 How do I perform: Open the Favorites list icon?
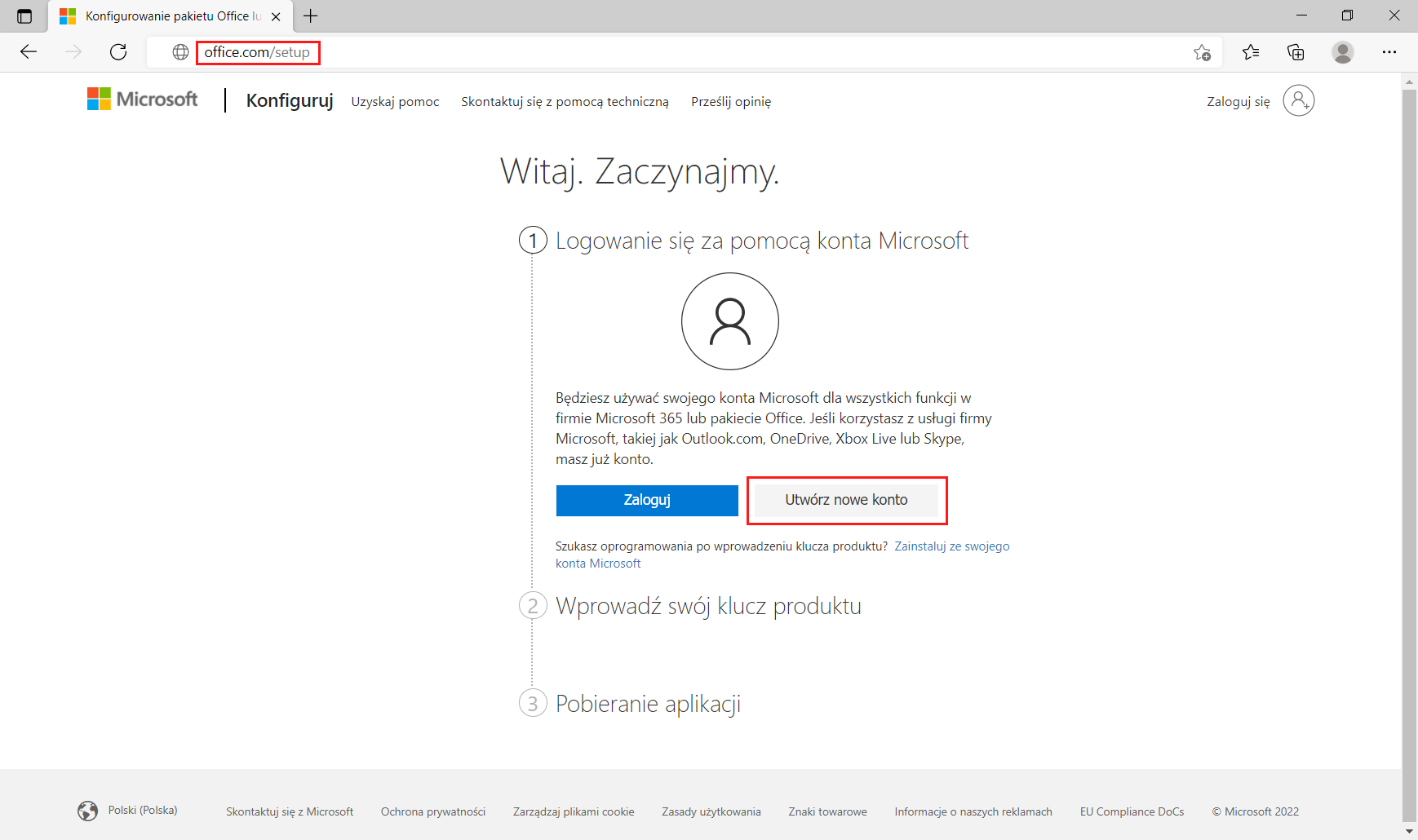(1251, 52)
